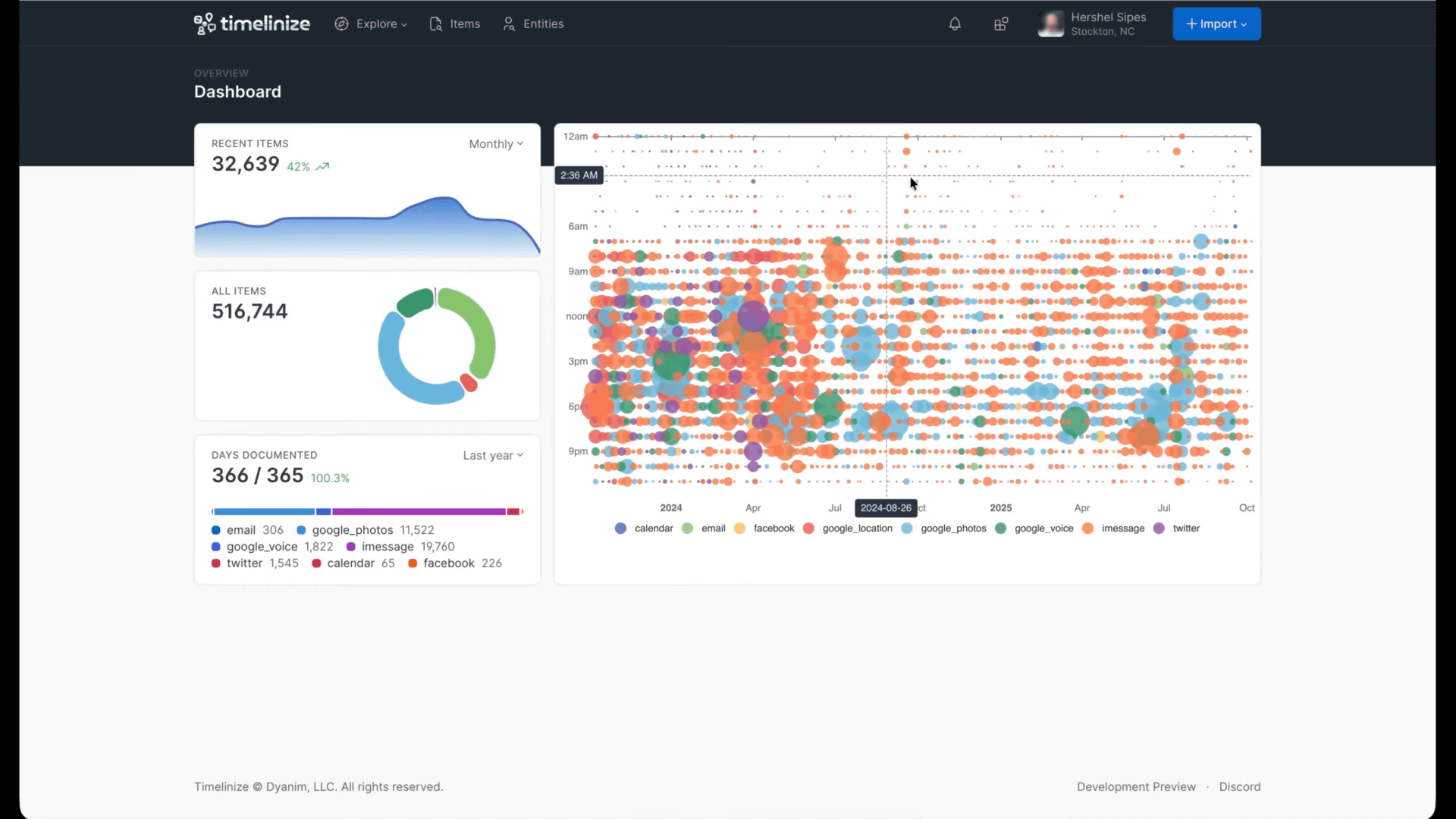The image size is (1456, 819).
Task: Go to the Entities page
Action: 543,24
